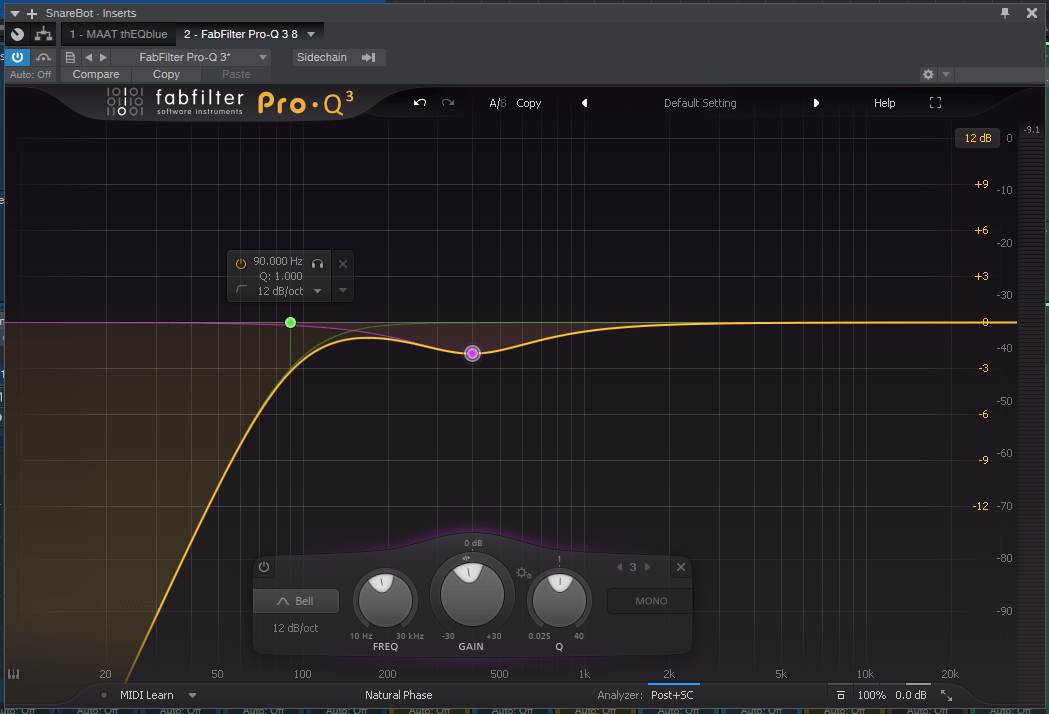The image size is (1049, 714).
Task: Select the green EQ node at 90 Hz
Action: (290, 322)
